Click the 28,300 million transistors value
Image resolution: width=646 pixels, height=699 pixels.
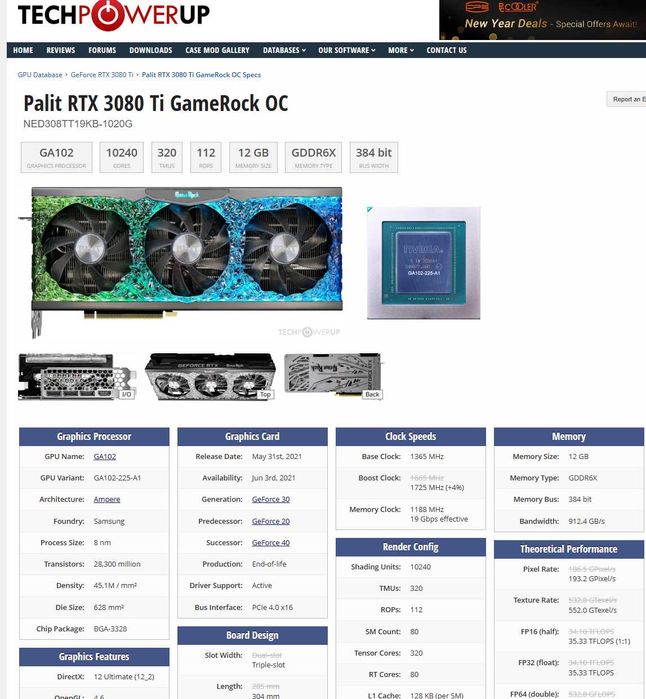coord(117,564)
